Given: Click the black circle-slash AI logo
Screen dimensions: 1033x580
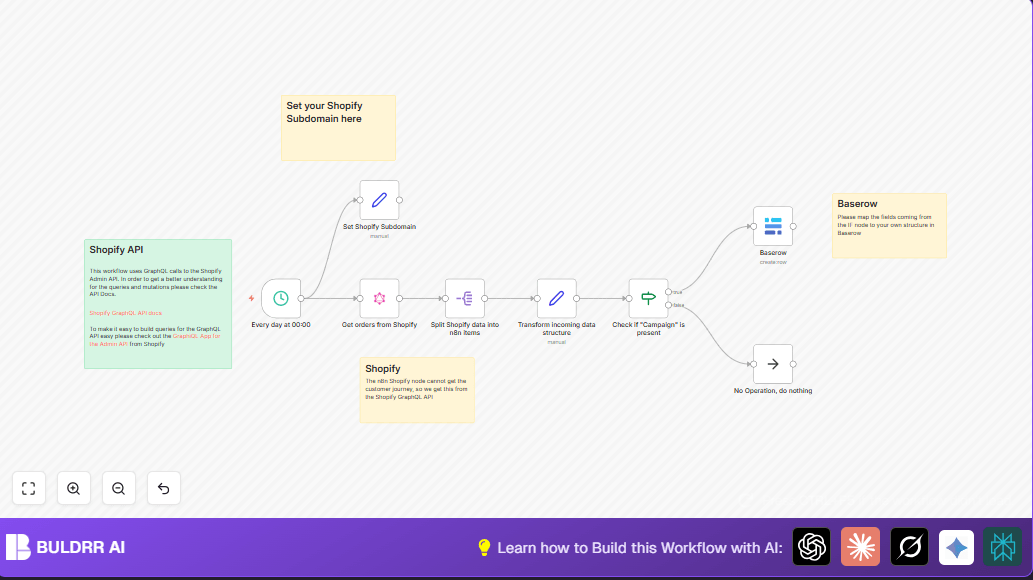Looking at the screenshot, I should (x=909, y=547).
